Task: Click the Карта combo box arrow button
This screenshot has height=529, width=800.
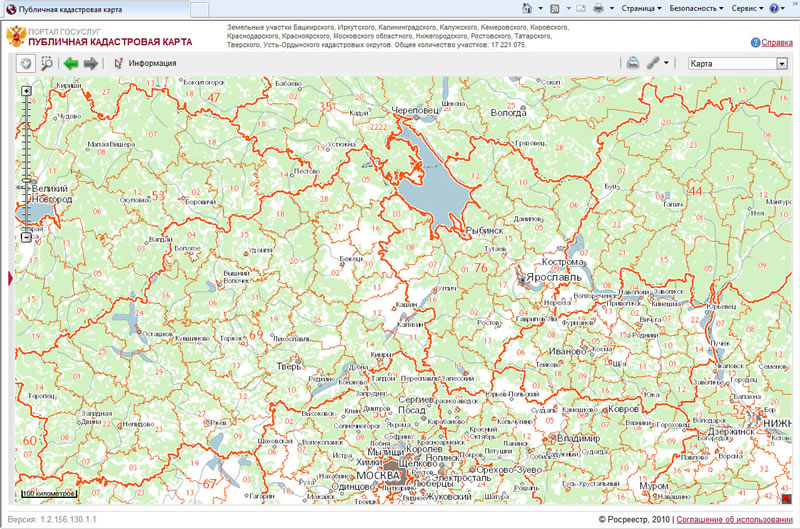Action: 782,63
